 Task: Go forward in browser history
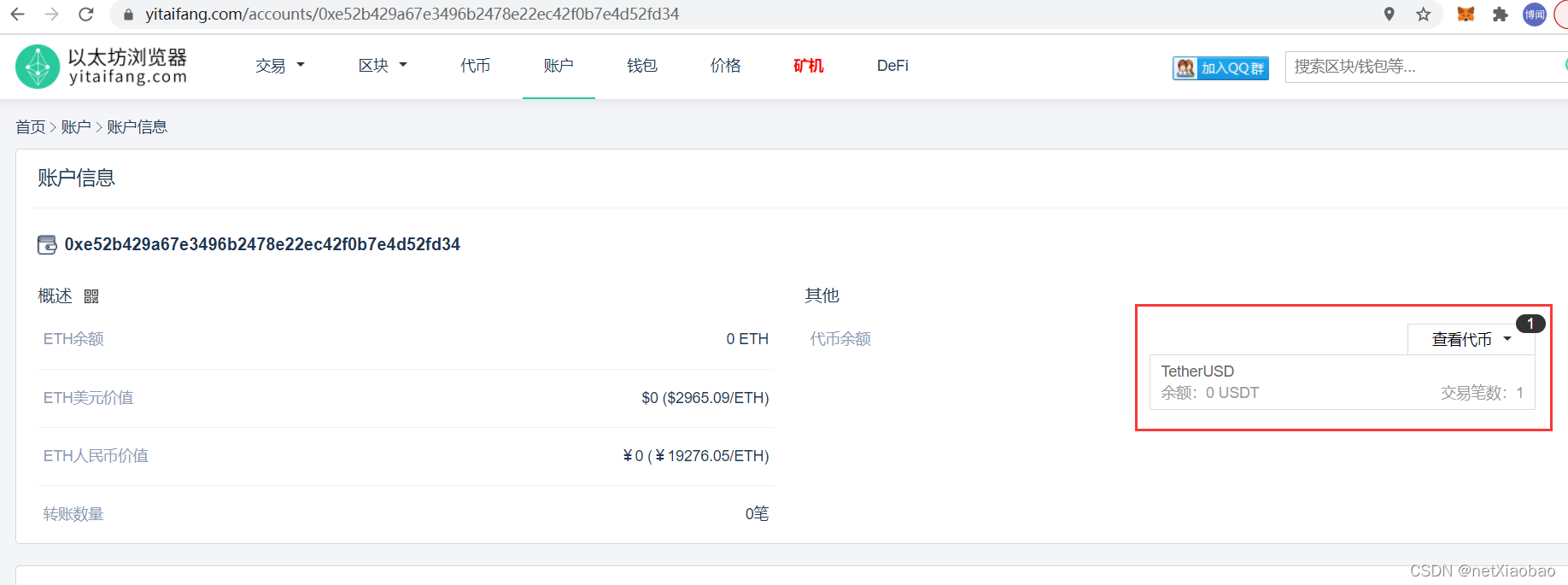point(51,14)
